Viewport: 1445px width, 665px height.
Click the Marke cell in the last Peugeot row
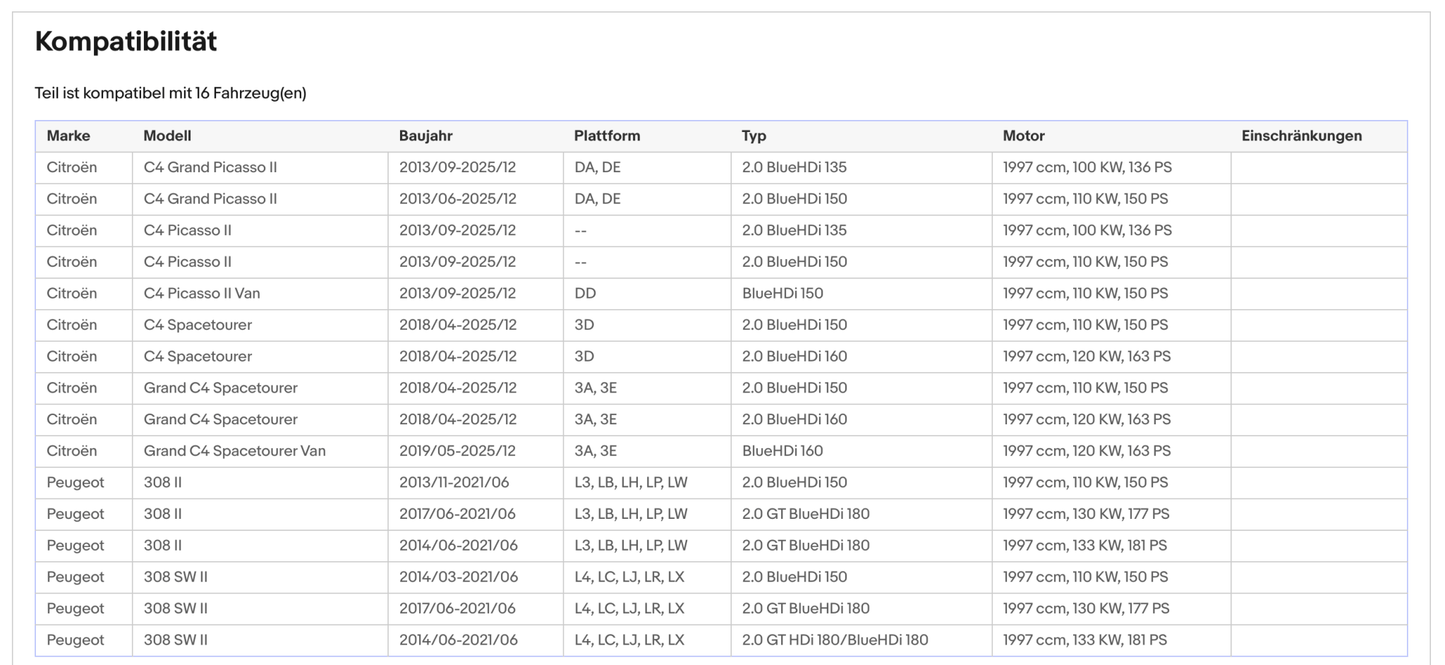tap(75, 640)
